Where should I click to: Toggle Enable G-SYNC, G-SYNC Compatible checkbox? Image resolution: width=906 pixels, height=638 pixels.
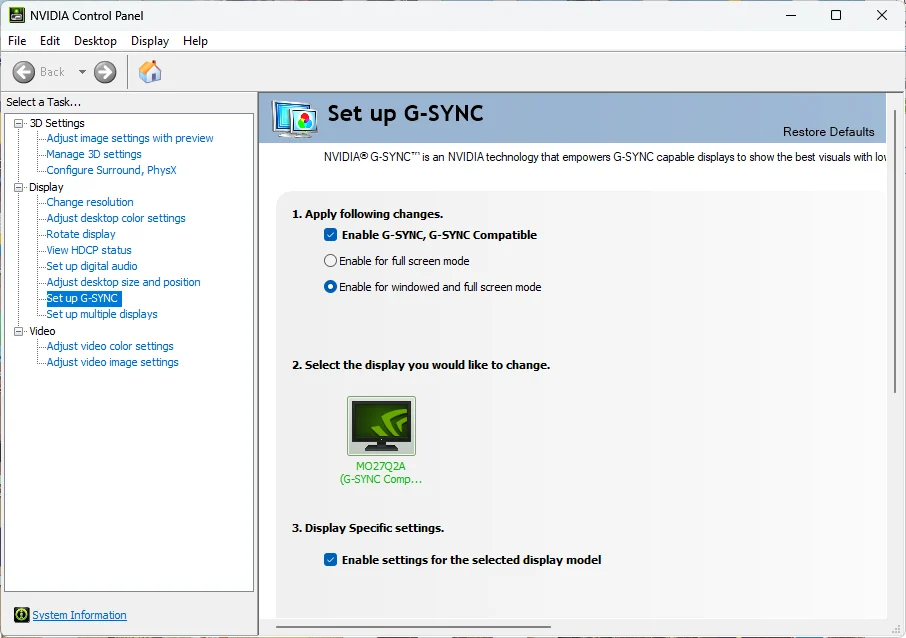331,235
